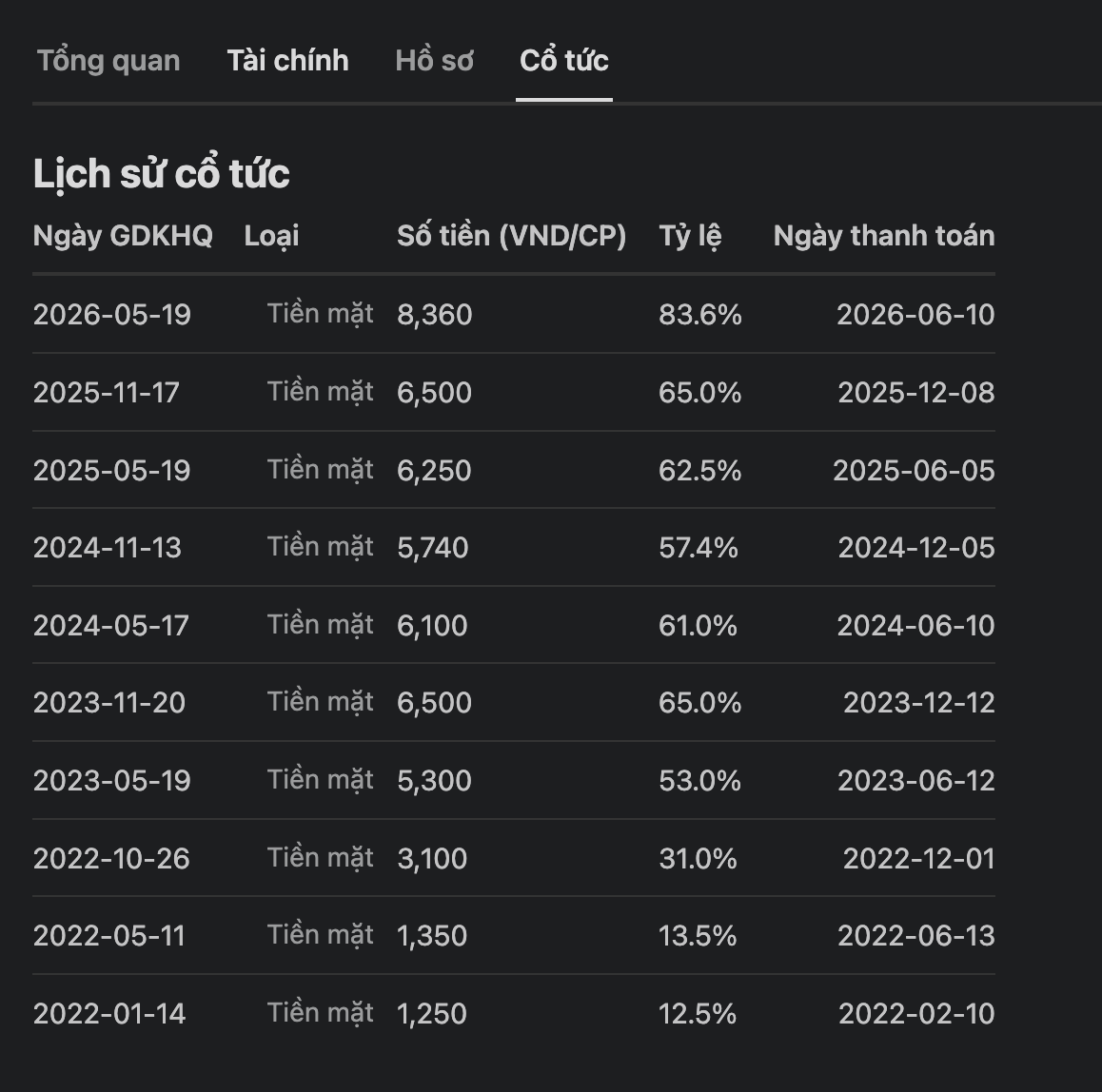Click the 13.5% ratio cell
The width and height of the screenshot is (1102, 1092).
click(698, 936)
